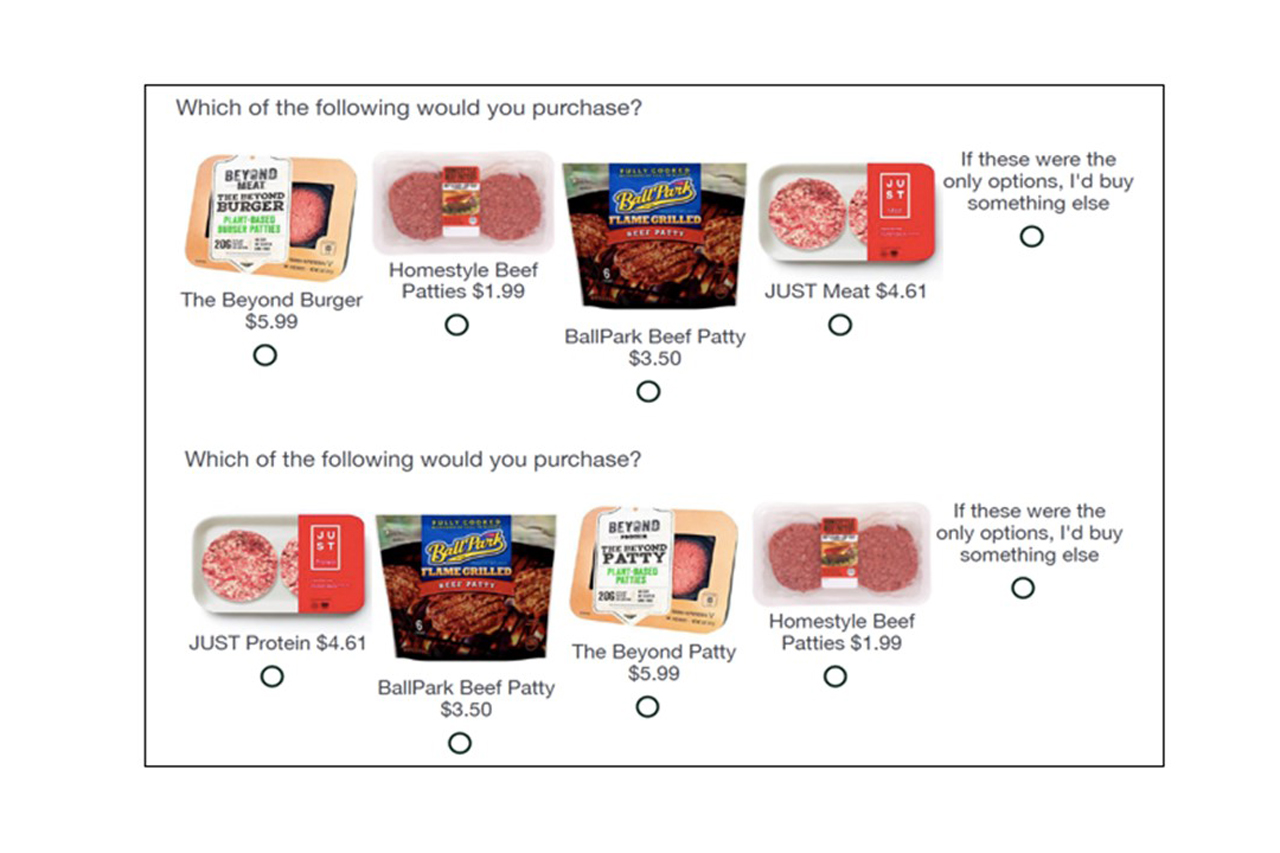
Task: Choose the JUST Protein $4.61 radio button
Action: tap(271, 677)
